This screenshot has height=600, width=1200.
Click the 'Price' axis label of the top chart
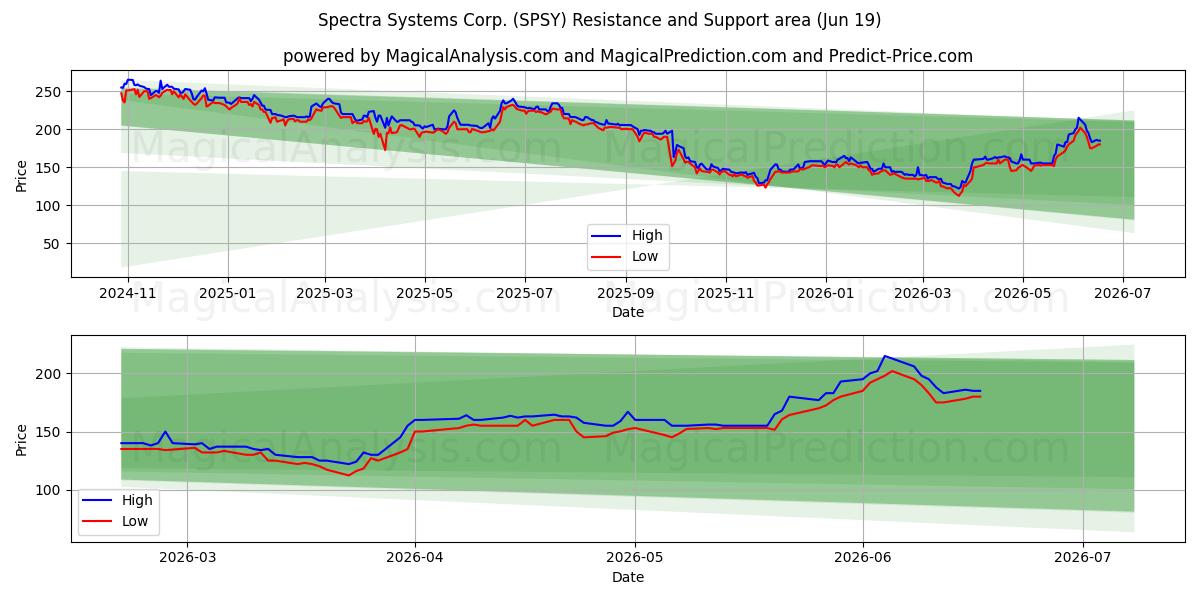pos(22,175)
